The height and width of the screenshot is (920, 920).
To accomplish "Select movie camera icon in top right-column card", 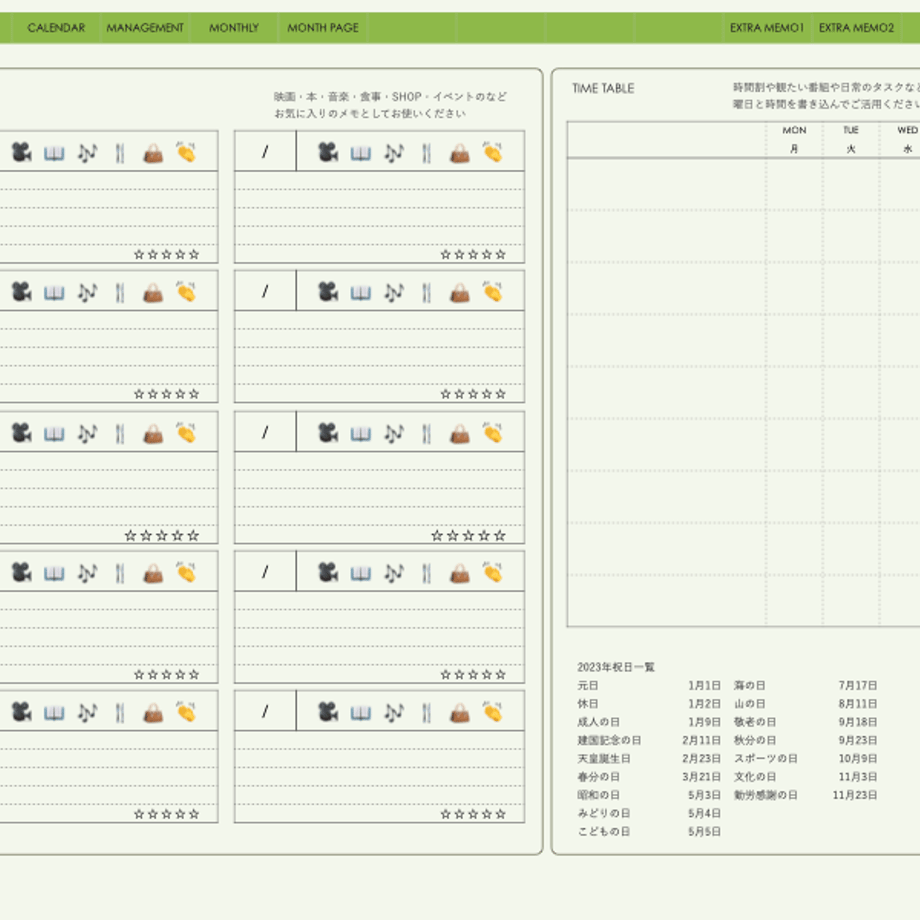I will (x=328, y=153).
